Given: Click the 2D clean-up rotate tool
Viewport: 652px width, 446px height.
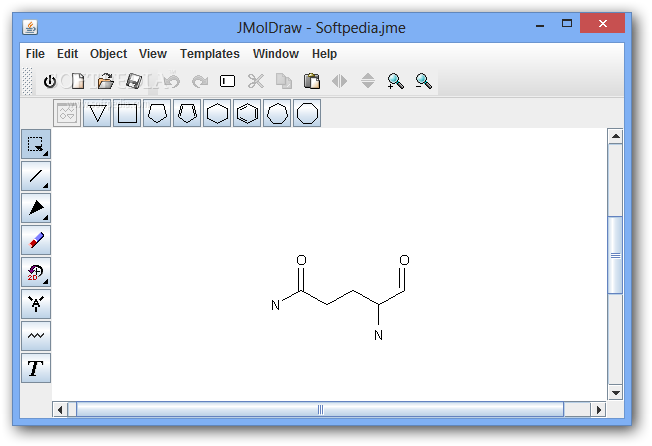Looking at the screenshot, I should [36, 272].
